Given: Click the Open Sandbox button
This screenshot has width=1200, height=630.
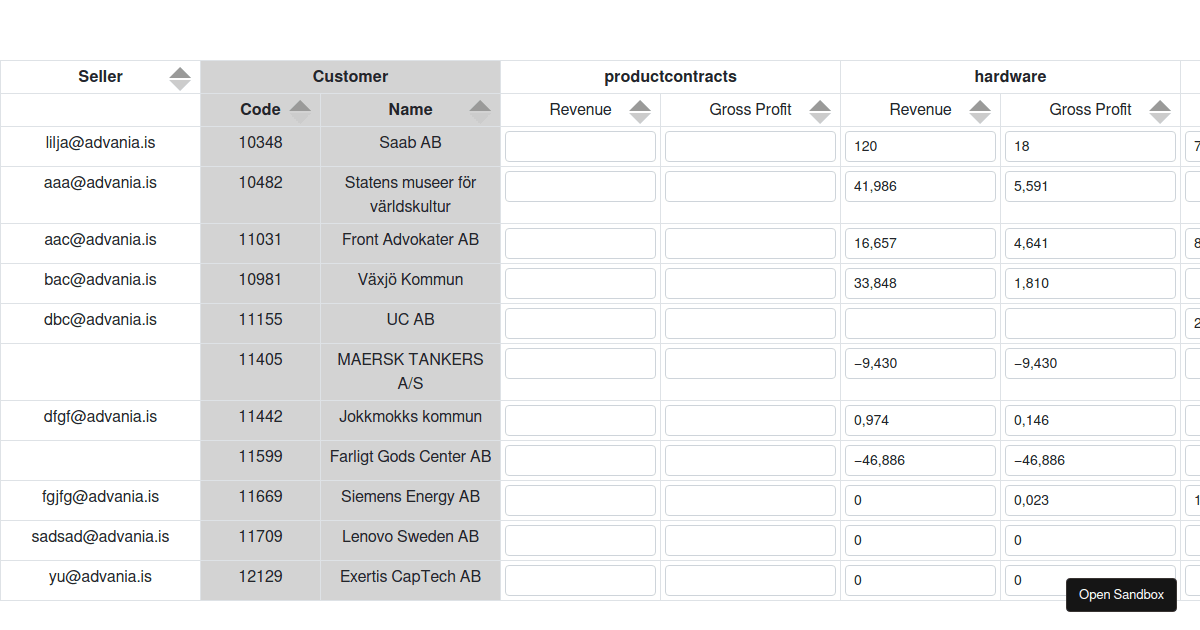Looking at the screenshot, I should pos(1121,594).
